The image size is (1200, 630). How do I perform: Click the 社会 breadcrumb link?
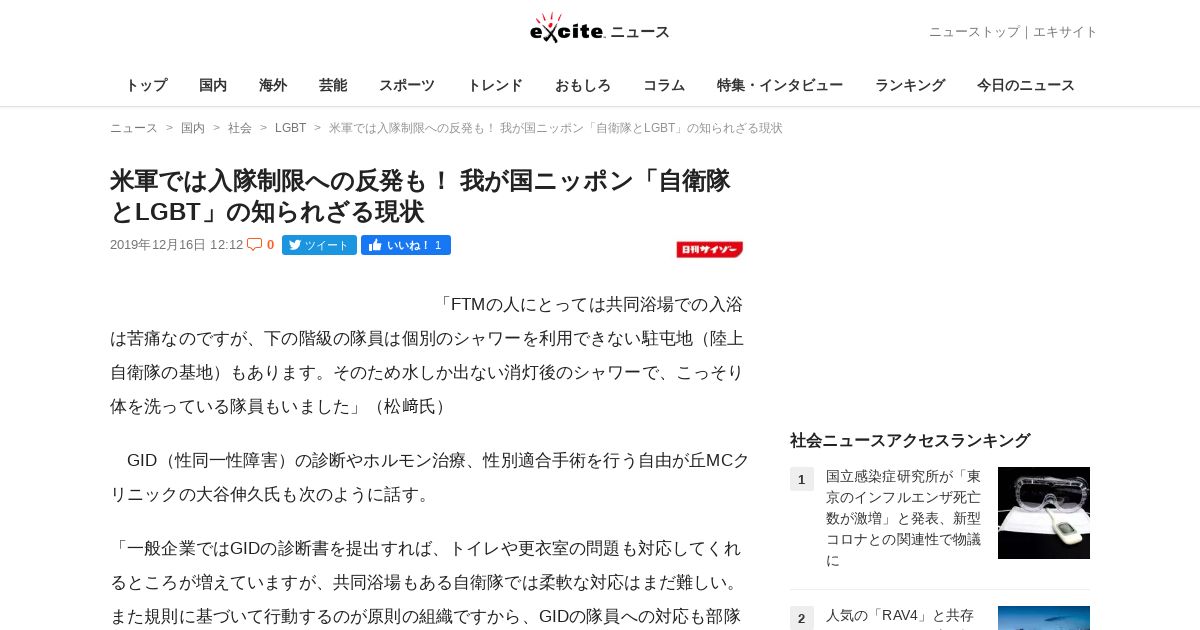click(240, 128)
